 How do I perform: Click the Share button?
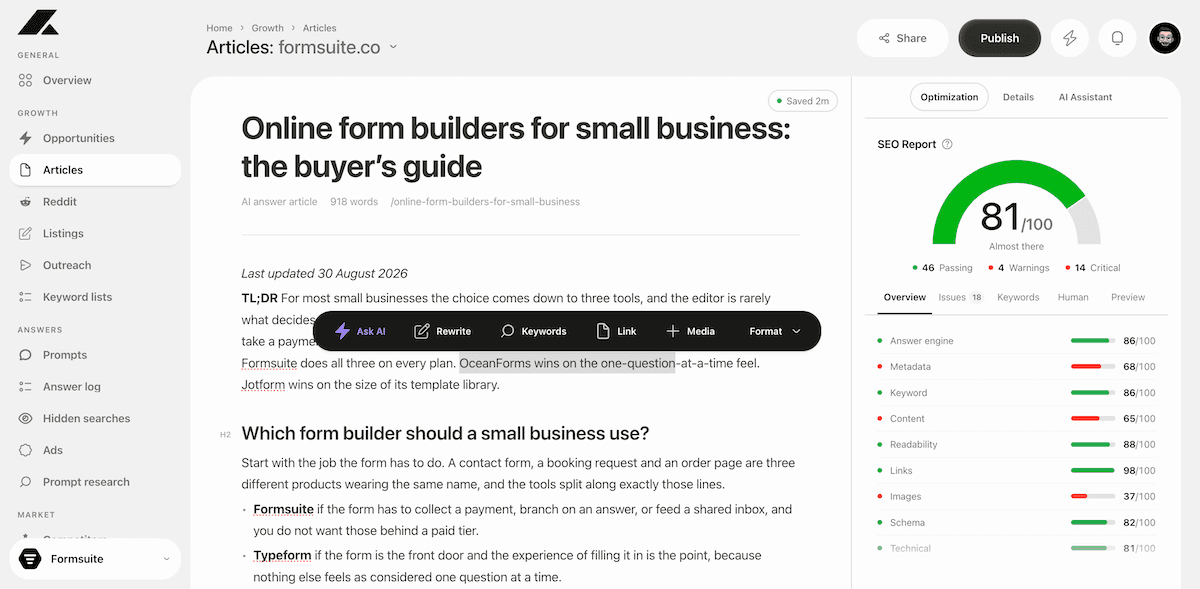pyautogui.click(x=902, y=38)
